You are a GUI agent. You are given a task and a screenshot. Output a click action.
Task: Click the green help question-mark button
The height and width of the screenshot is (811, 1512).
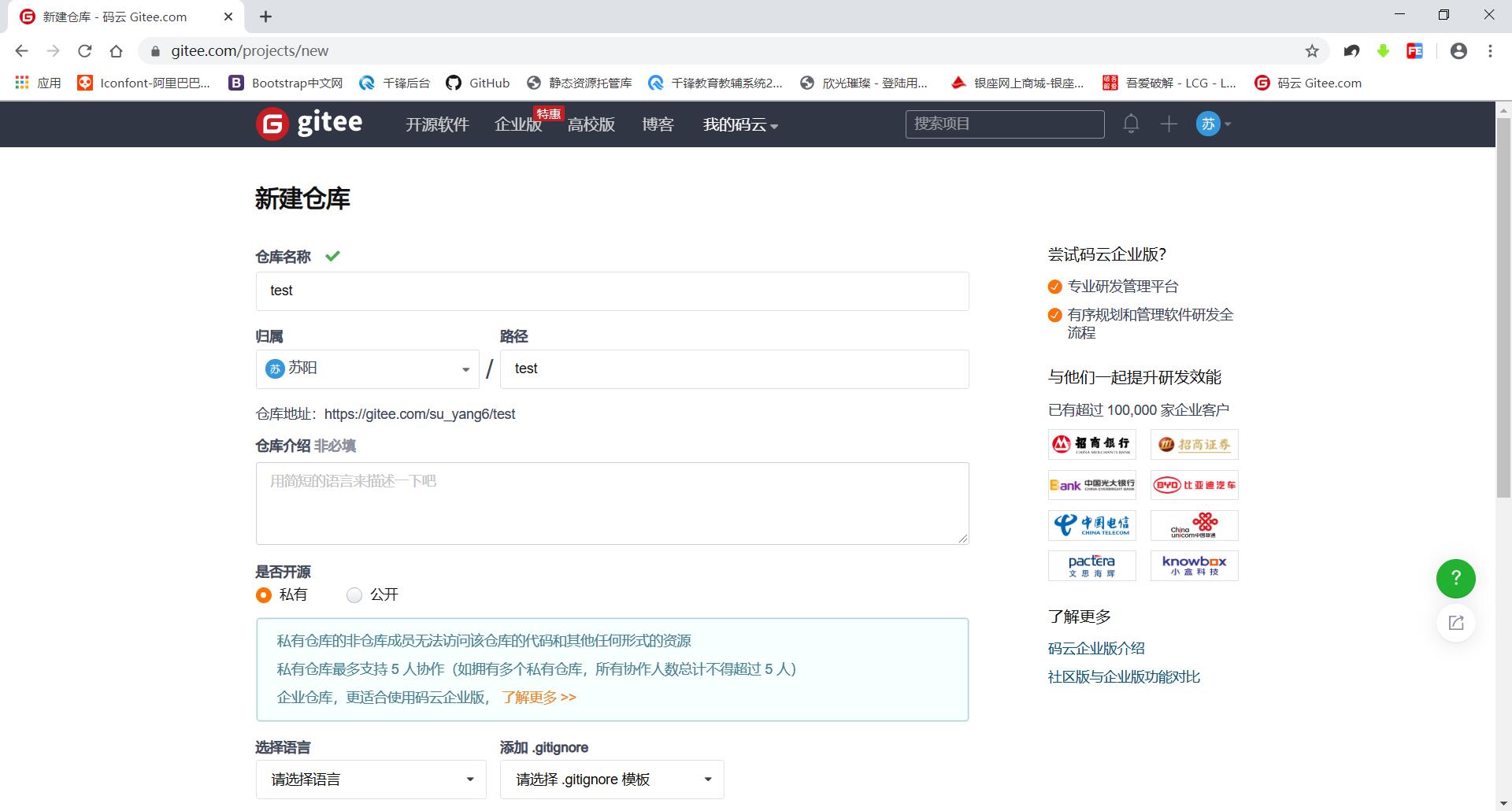(x=1455, y=579)
